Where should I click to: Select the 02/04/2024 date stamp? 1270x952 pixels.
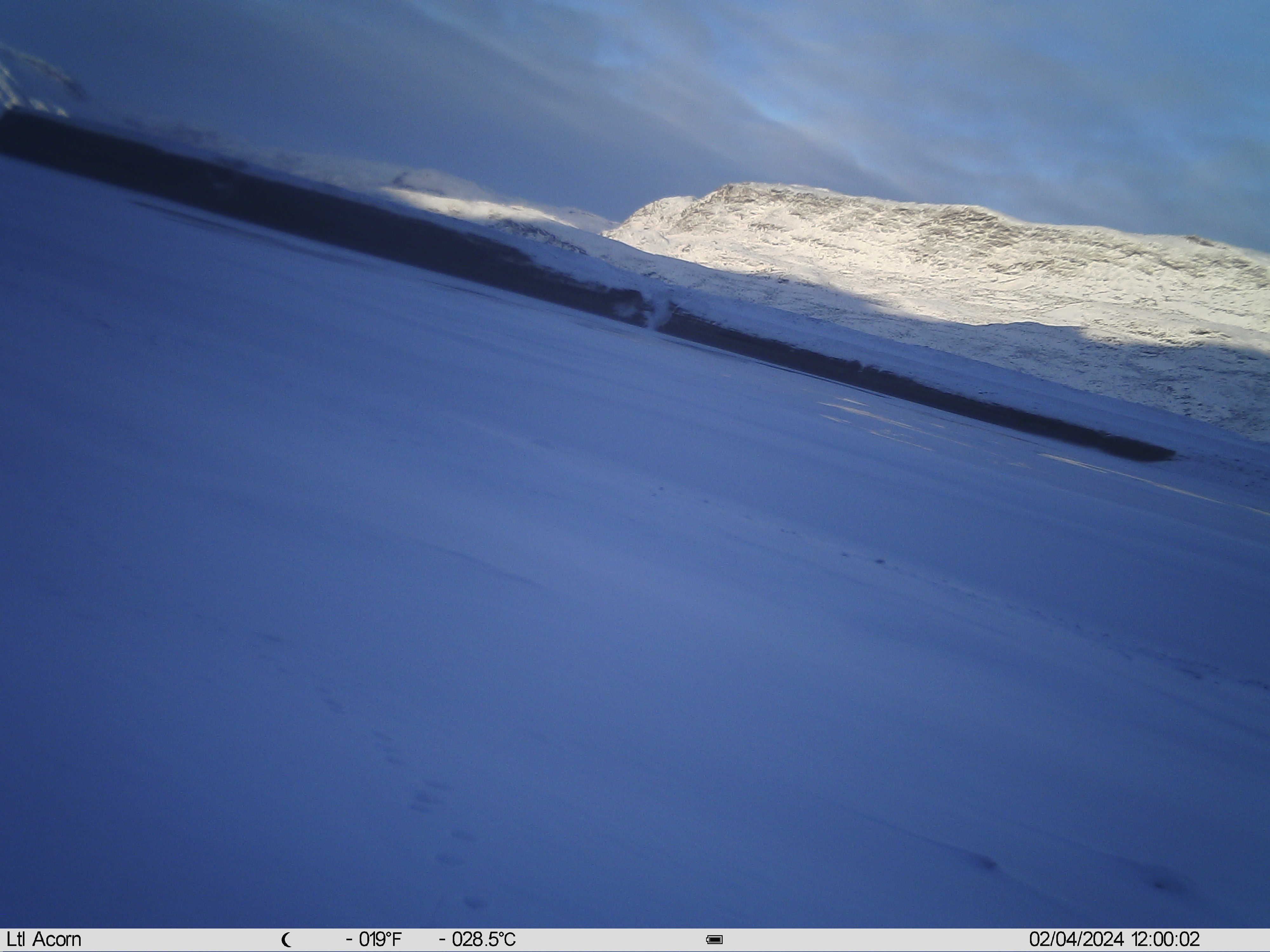[1077, 939]
